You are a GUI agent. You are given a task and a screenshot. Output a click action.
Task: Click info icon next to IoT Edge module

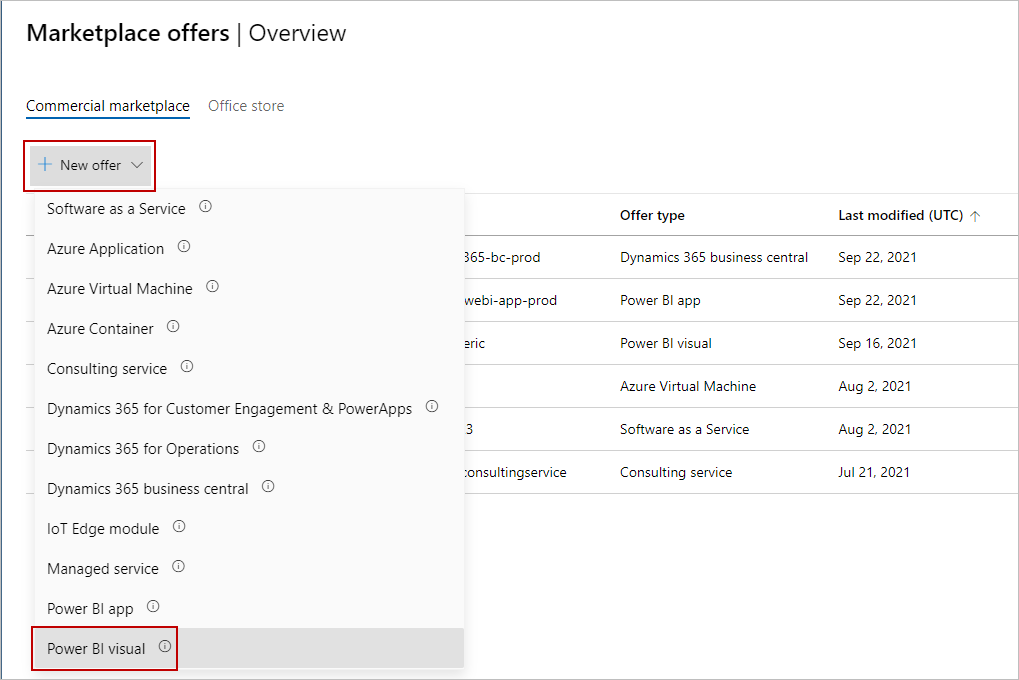[x=179, y=527]
